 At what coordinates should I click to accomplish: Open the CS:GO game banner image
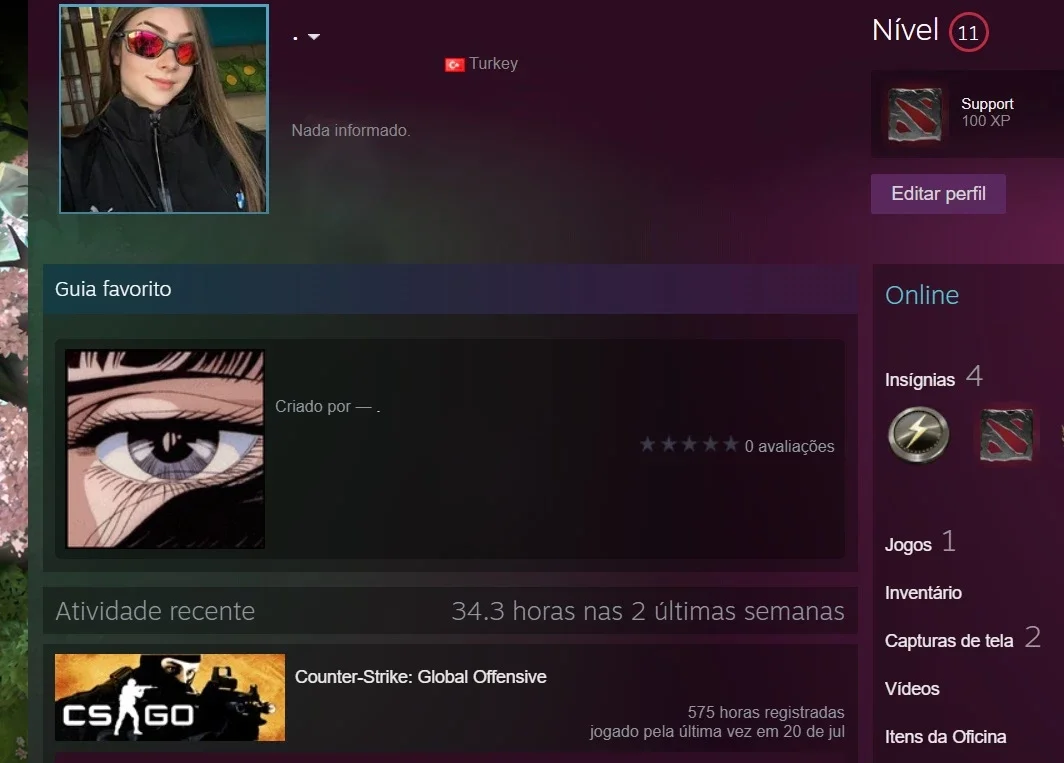[170, 697]
